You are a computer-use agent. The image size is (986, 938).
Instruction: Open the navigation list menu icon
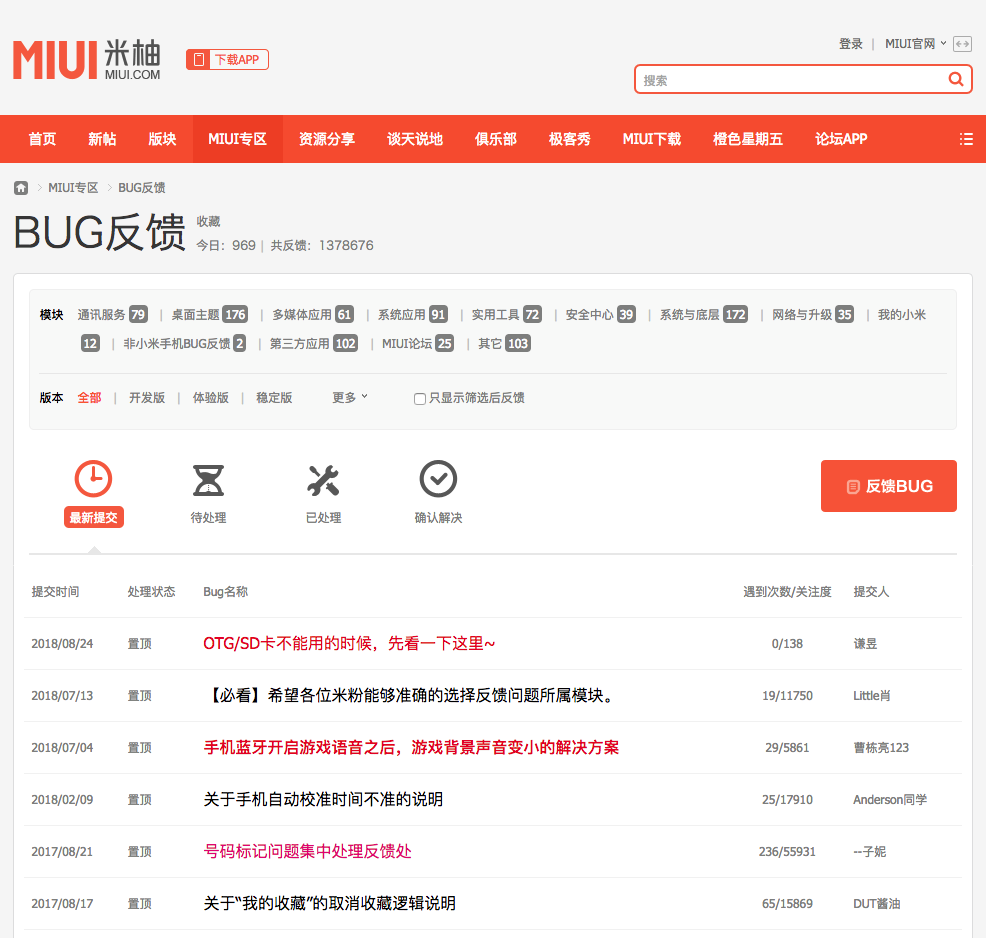967,139
